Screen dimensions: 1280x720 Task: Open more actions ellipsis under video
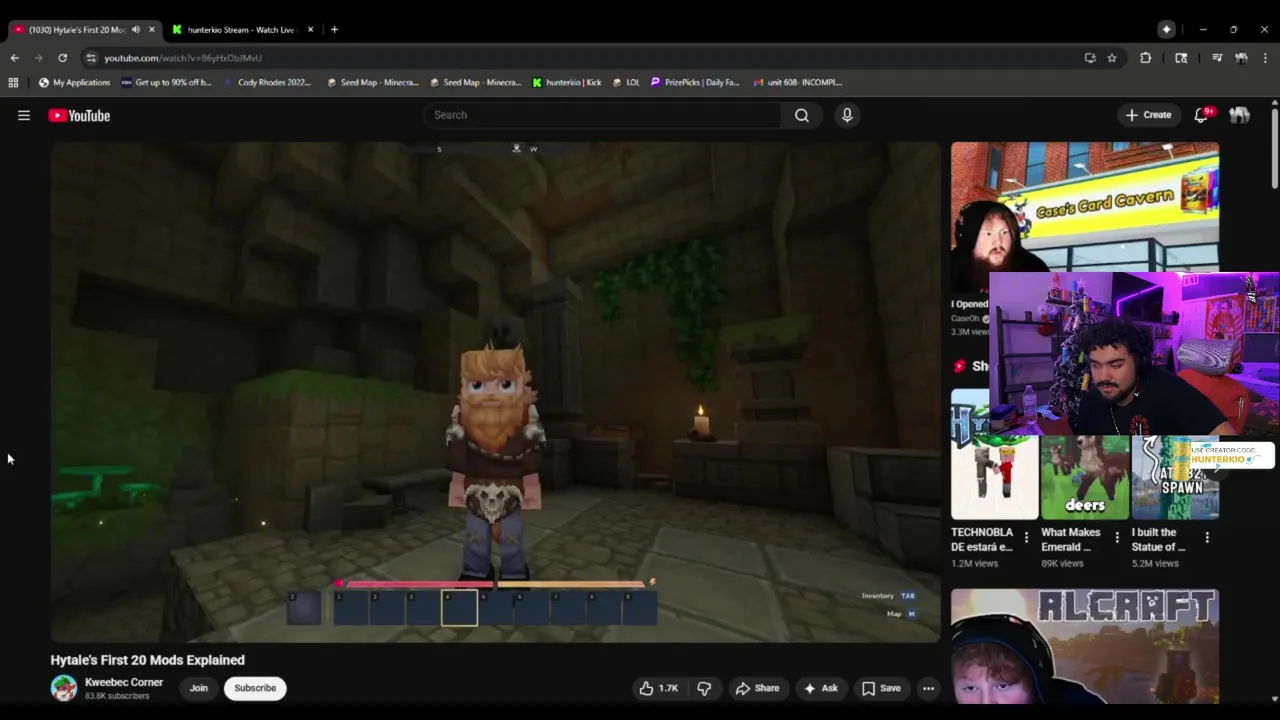click(x=928, y=688)
